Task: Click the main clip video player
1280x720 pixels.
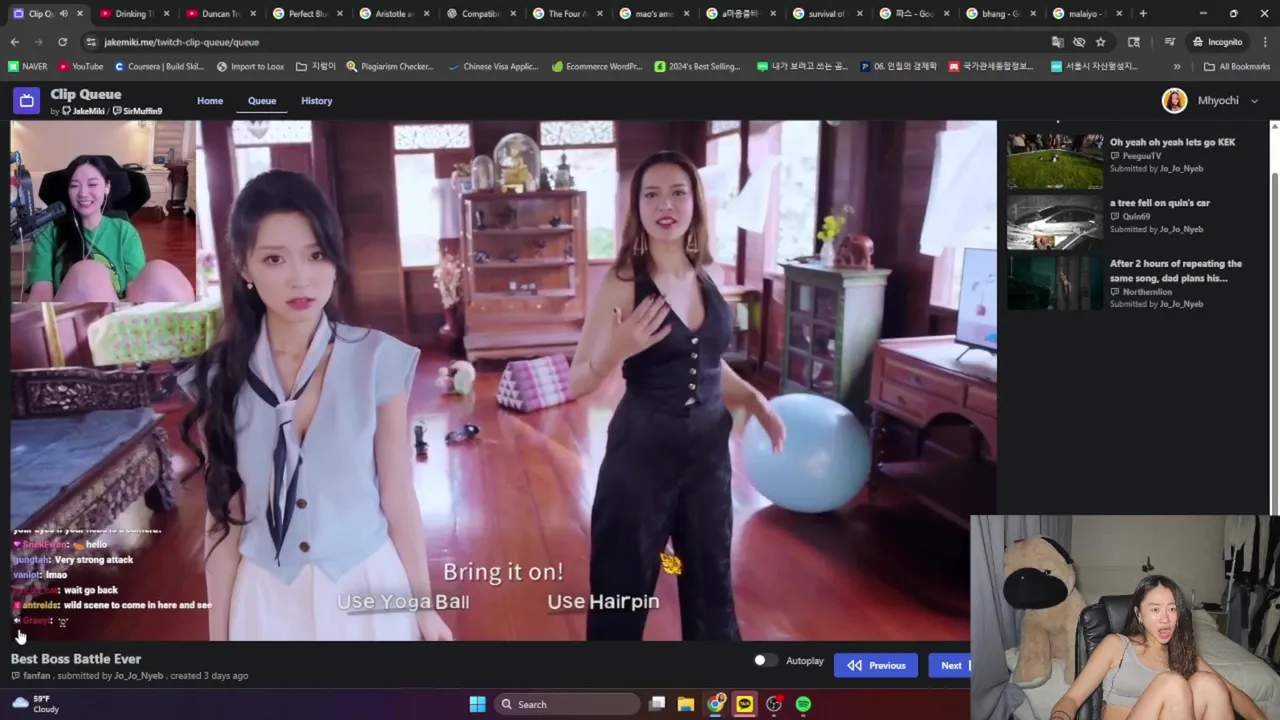Action: point(503,380)
